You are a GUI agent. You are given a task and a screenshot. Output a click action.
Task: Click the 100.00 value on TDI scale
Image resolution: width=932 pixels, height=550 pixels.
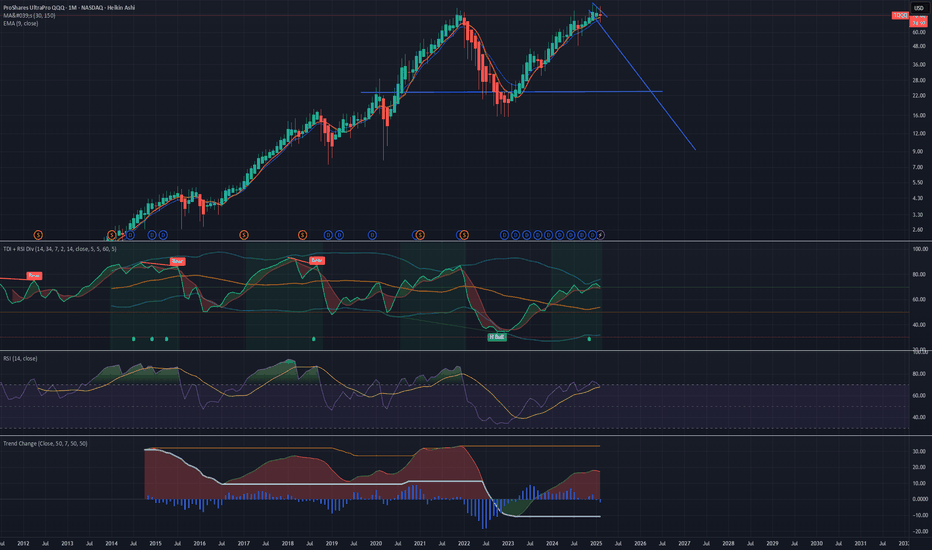[920, 249]
